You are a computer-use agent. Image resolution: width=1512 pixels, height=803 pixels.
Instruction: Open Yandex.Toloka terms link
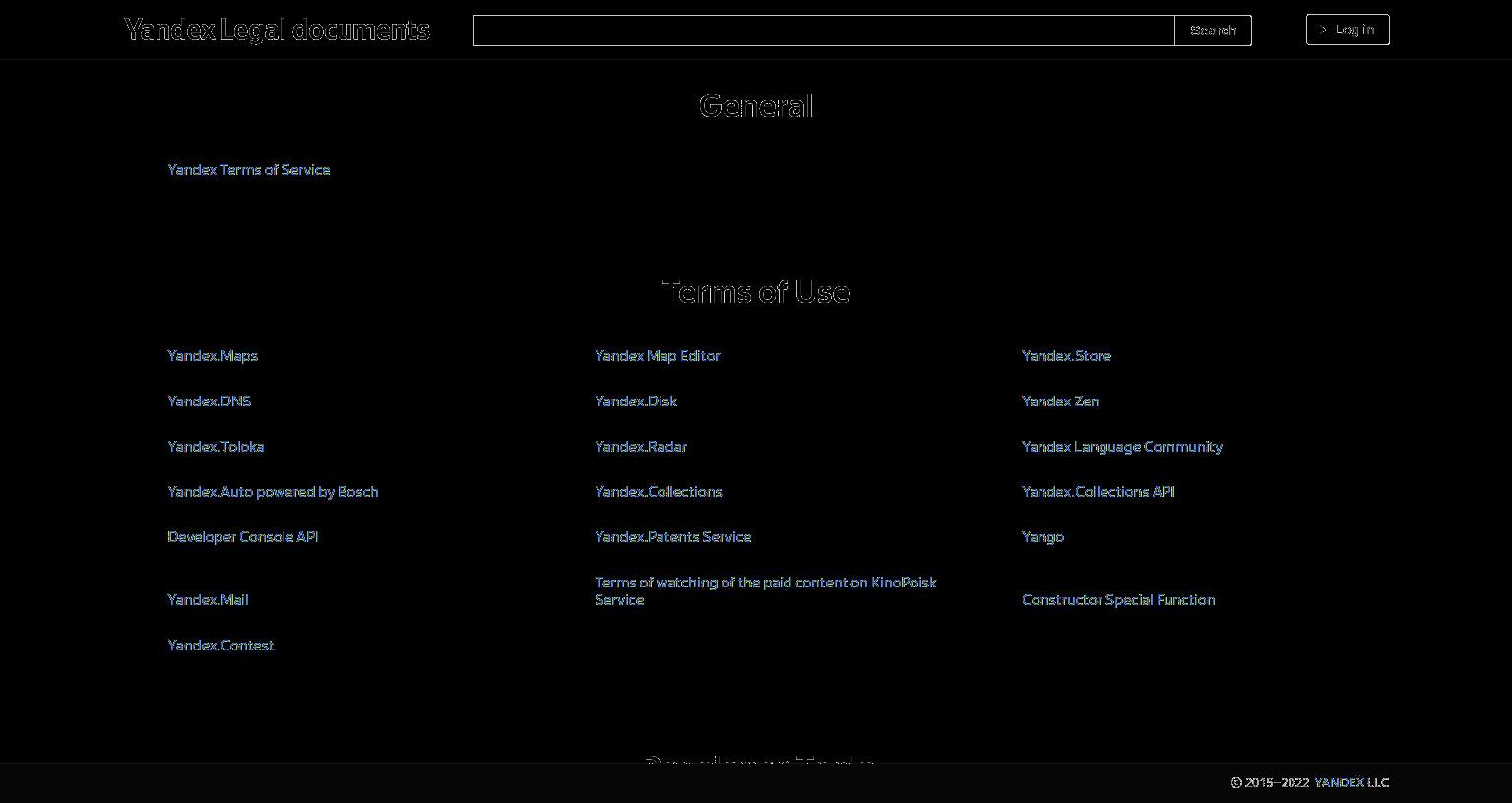point(216,447)
